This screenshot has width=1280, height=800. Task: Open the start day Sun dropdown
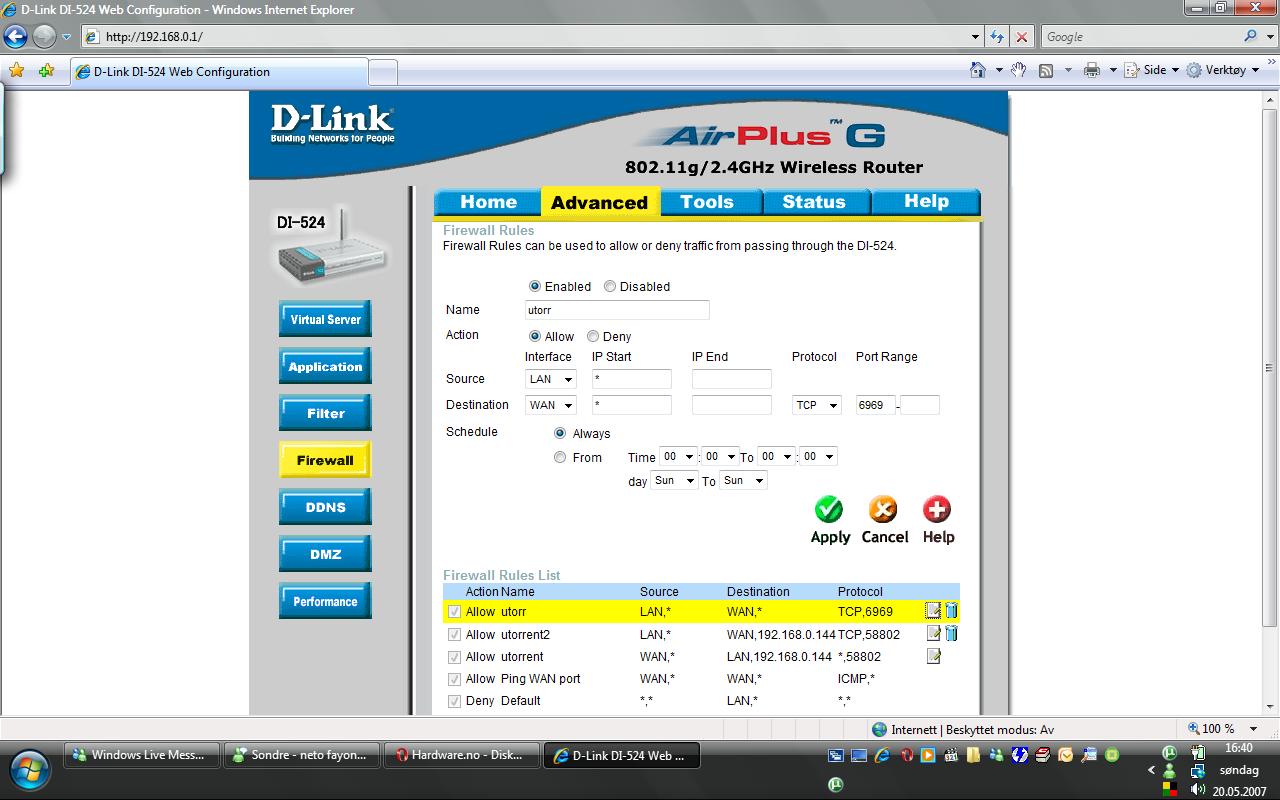pyautogui.click(x=673, y=481)
